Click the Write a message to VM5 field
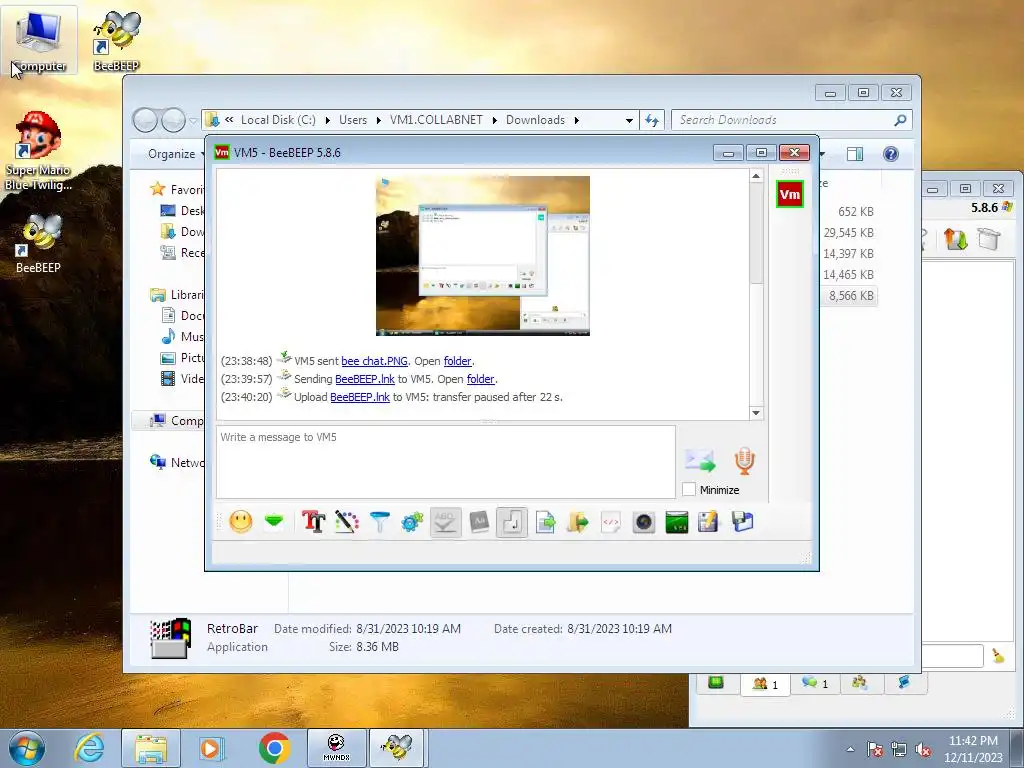Screen dimensions: 1024x768 click(445, 462)
